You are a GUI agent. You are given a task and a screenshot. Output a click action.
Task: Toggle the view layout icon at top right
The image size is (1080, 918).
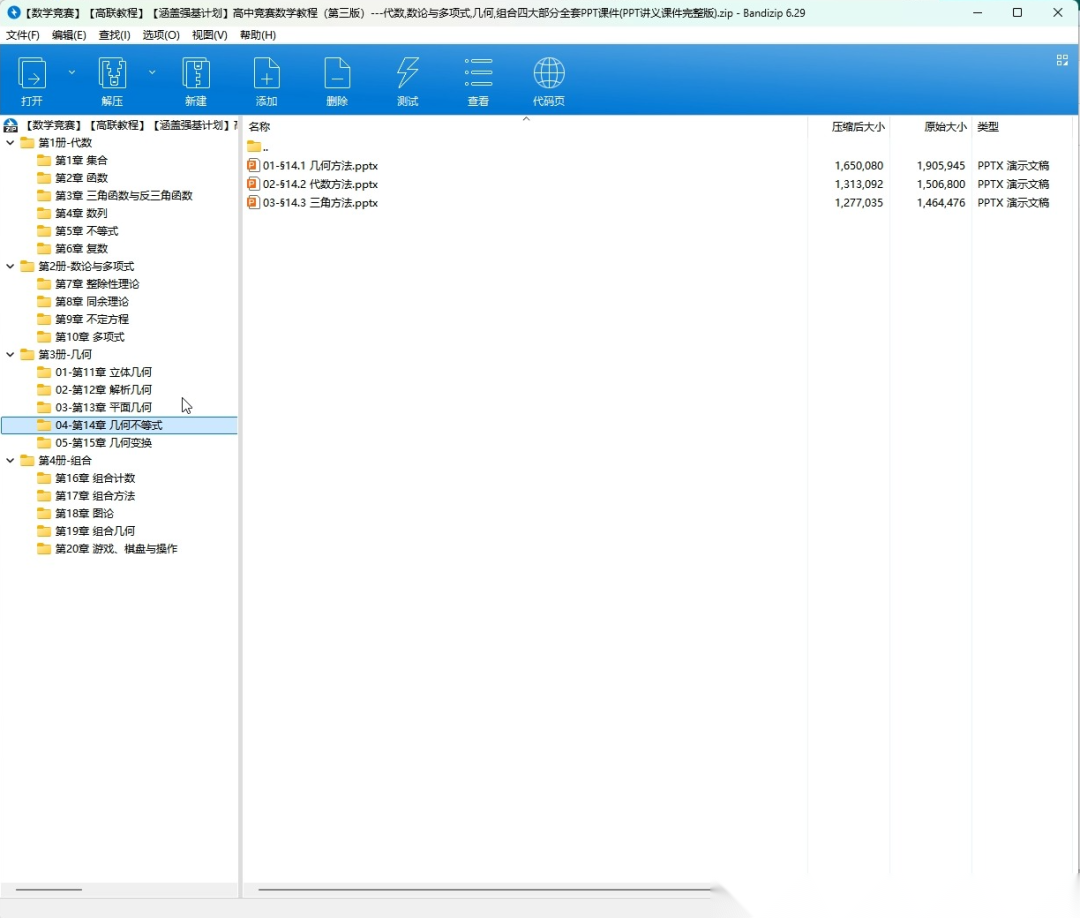click(x=1062, y=60)
